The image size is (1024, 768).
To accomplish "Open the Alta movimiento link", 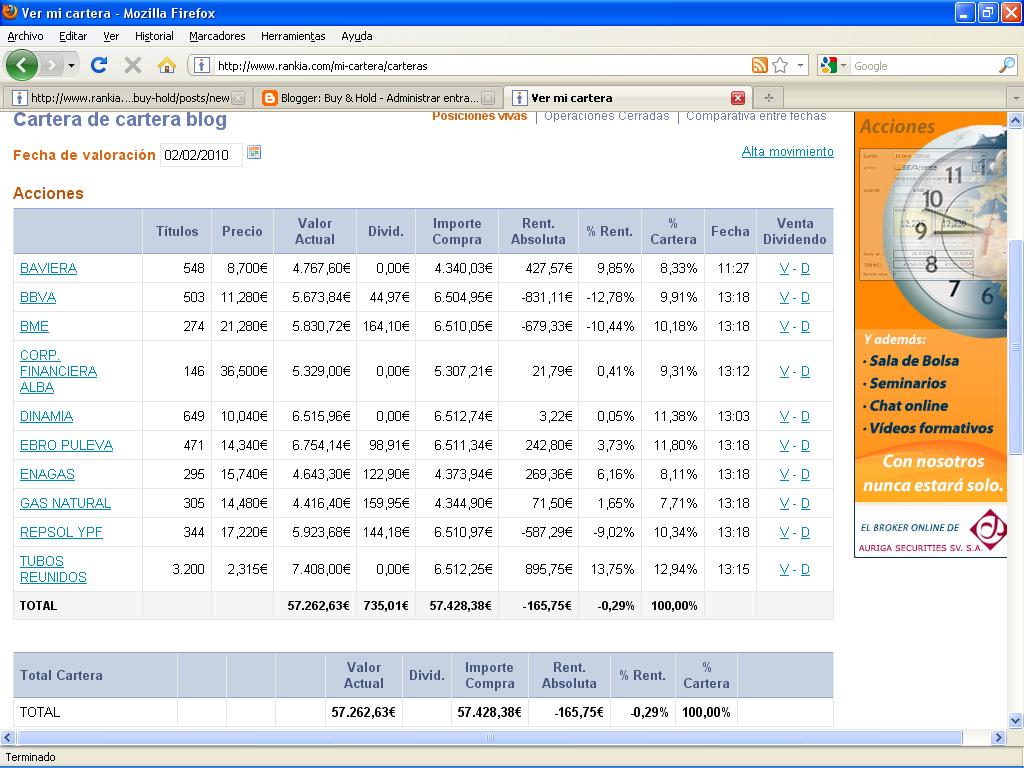I will (787, 152).
